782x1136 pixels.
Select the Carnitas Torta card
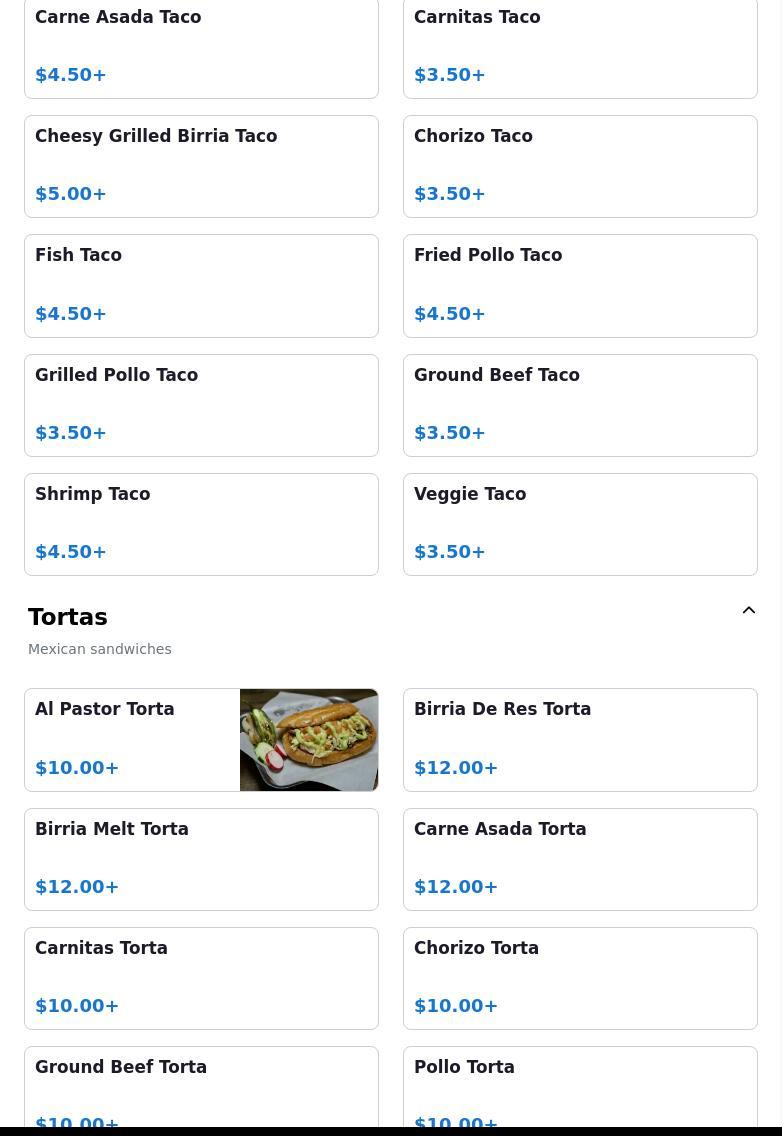point(201,978)
